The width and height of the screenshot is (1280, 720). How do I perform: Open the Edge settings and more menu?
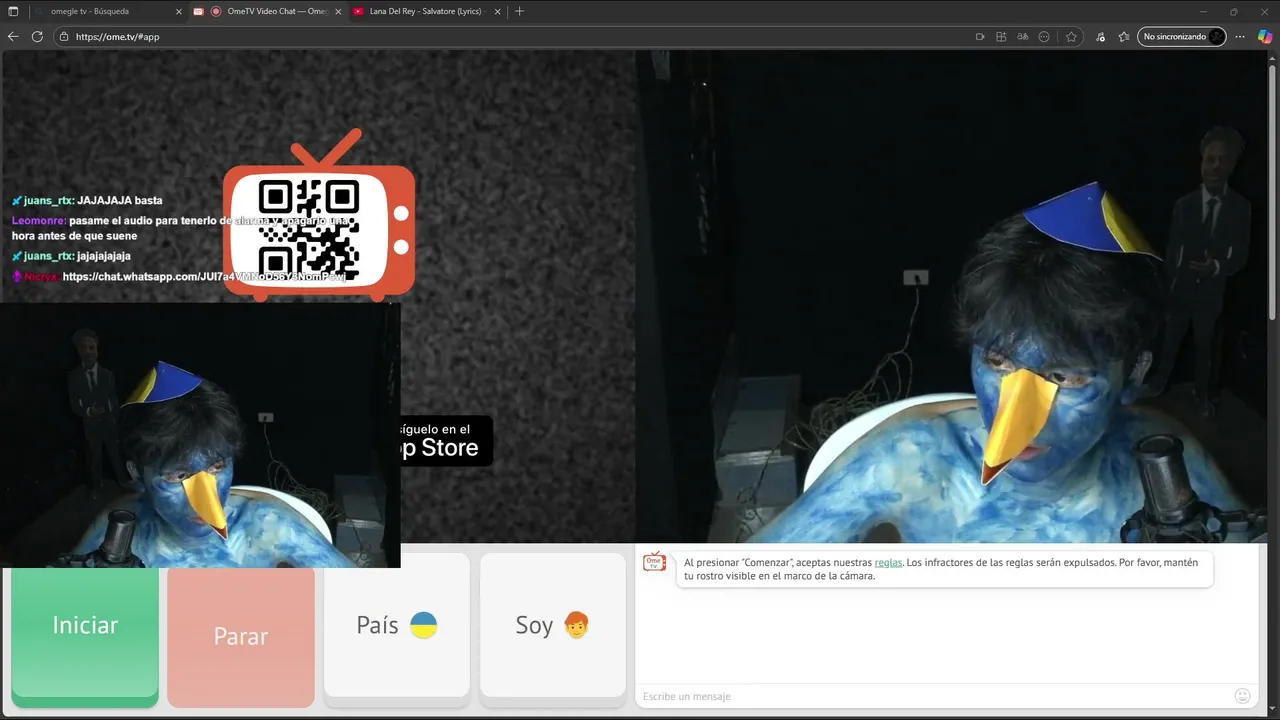[x=1240, y=36]
